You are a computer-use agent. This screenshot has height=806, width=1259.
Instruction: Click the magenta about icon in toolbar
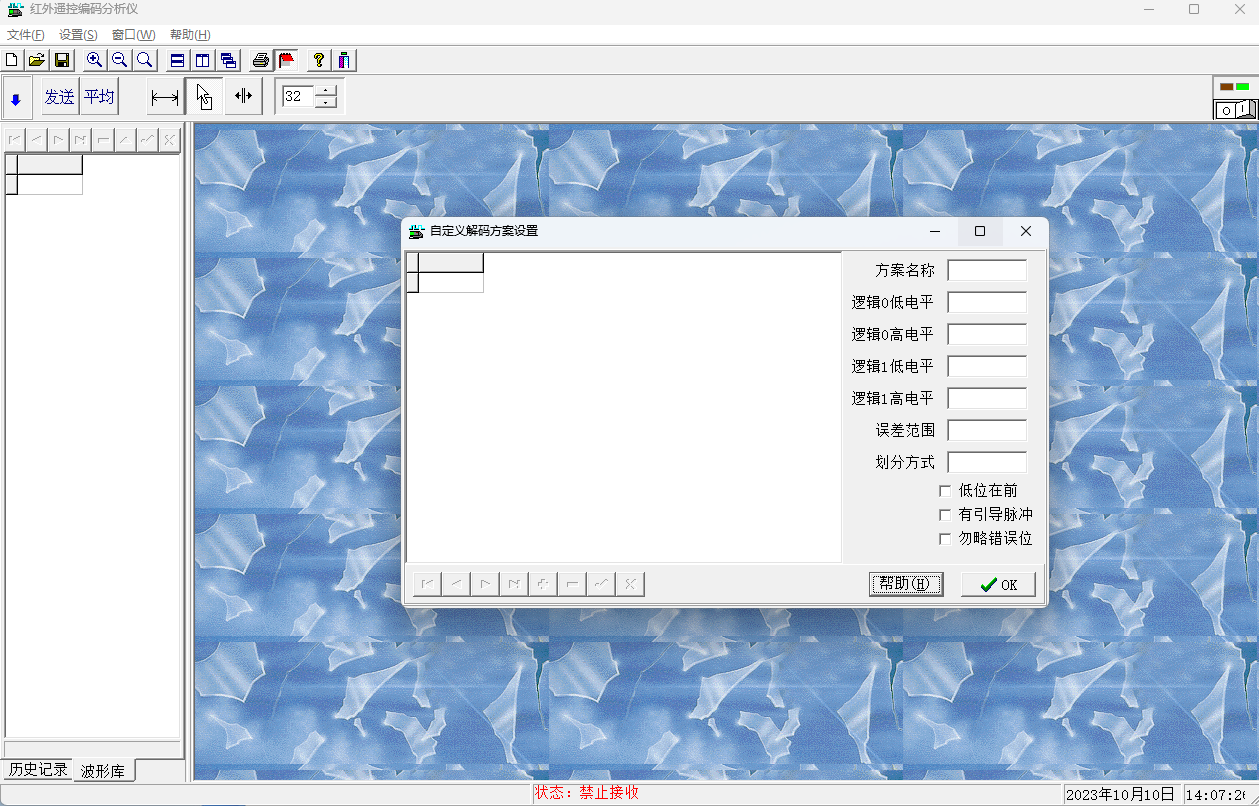[x=344, y=60]
